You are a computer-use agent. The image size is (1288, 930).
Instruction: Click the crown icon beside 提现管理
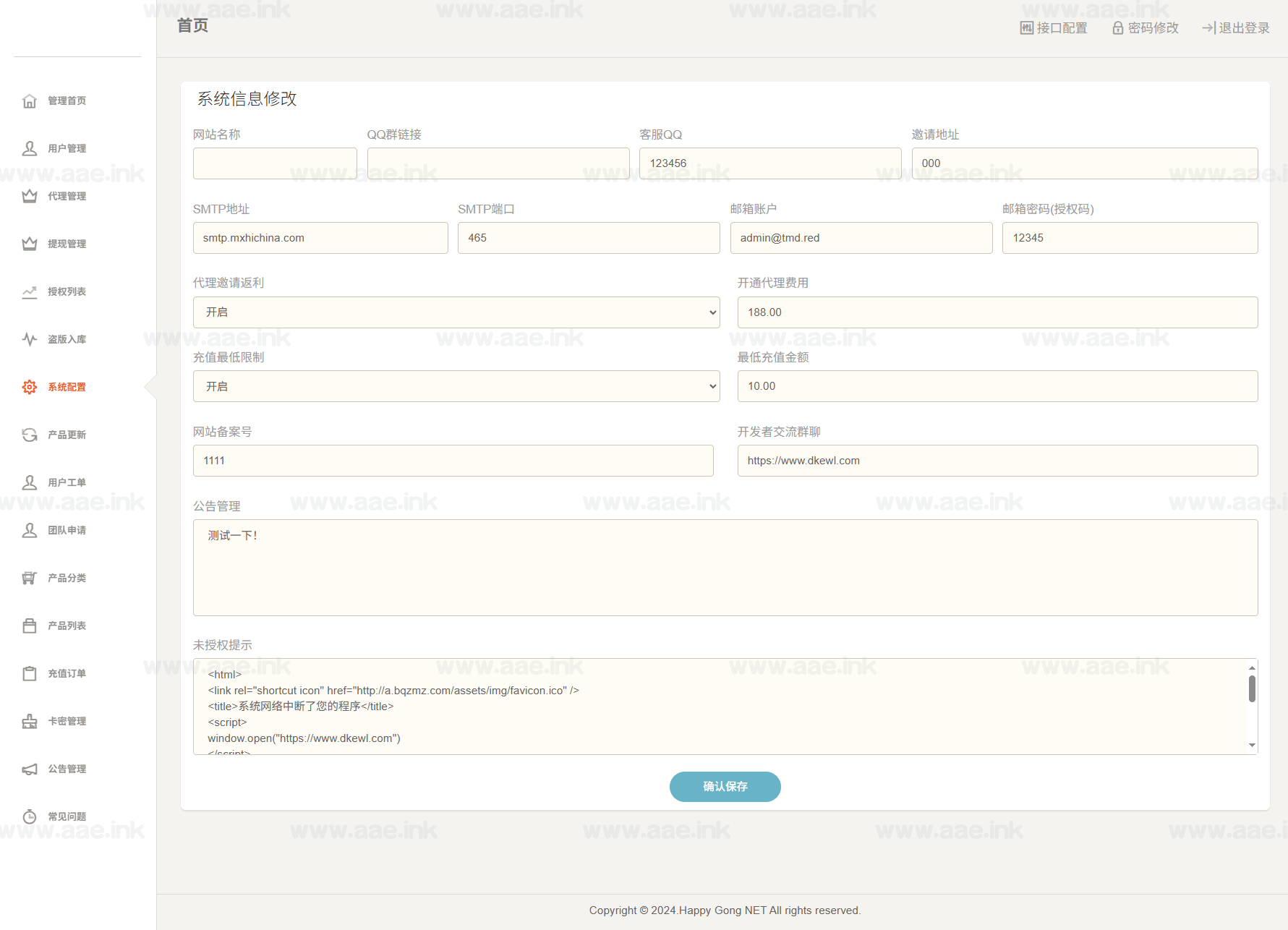click(x=30, y=244)
